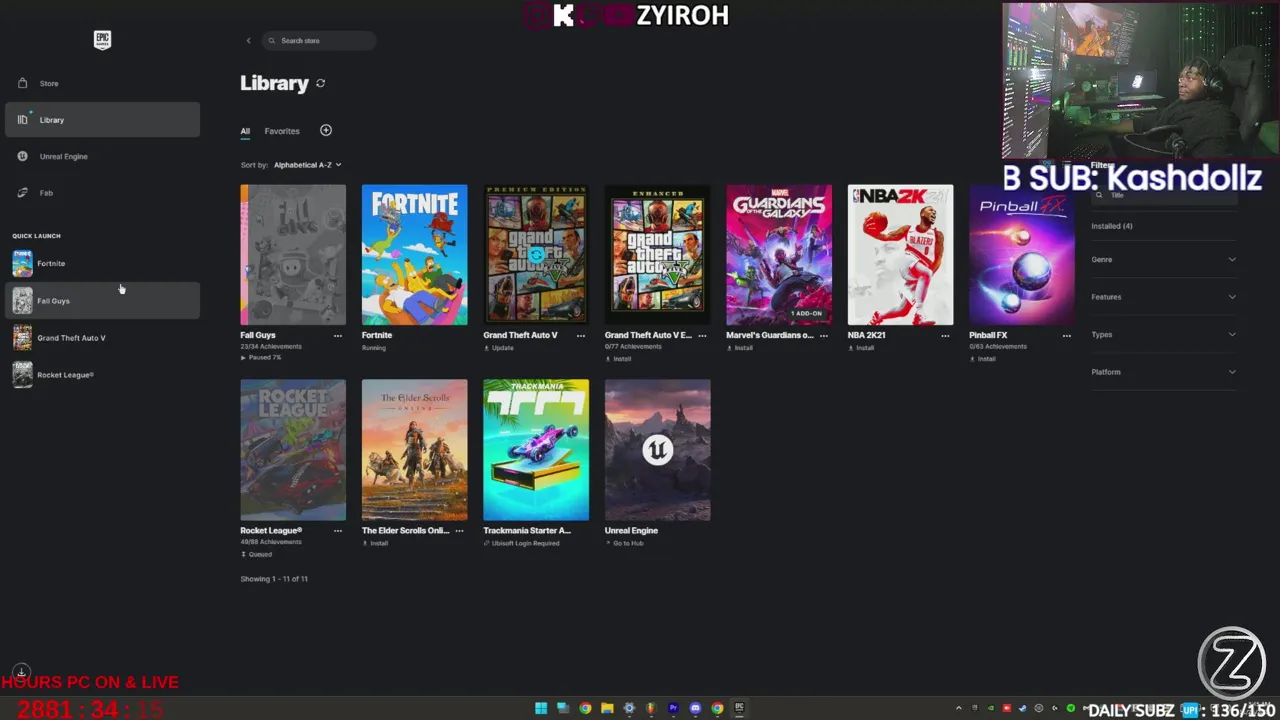Image resolution: width=1280 pixels, height=720 pixels.
Task: Expand the Genre filter section
Action: click(x=1164, y=260)
